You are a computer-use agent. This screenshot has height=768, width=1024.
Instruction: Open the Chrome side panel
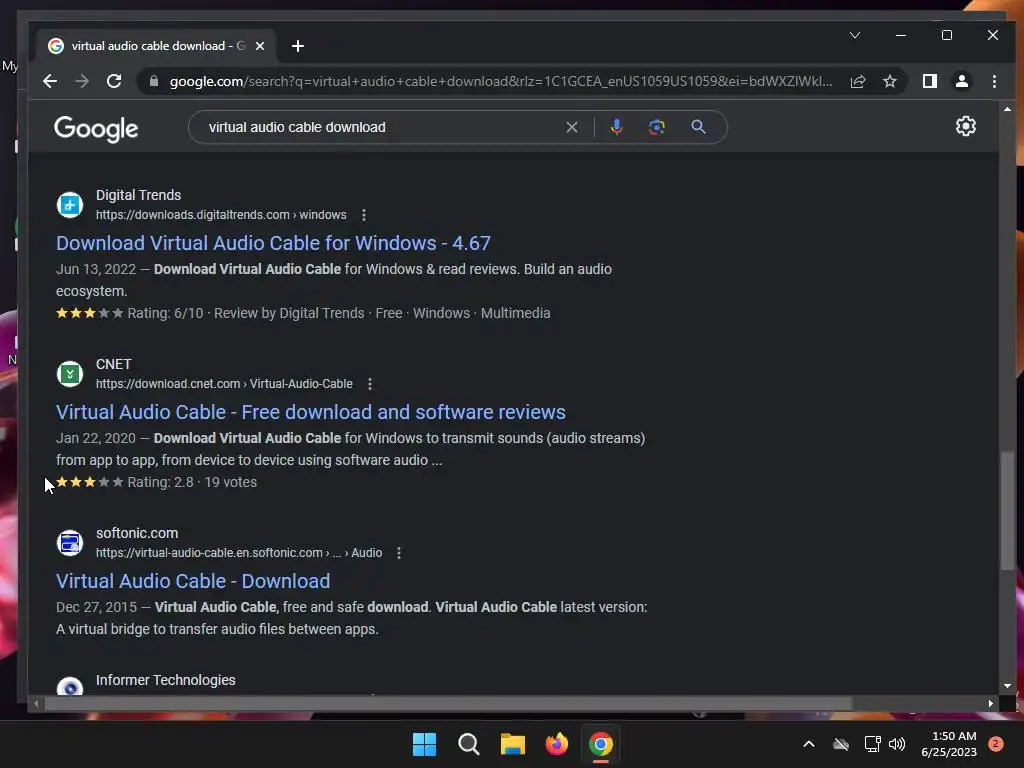click(x=930, y=82)
